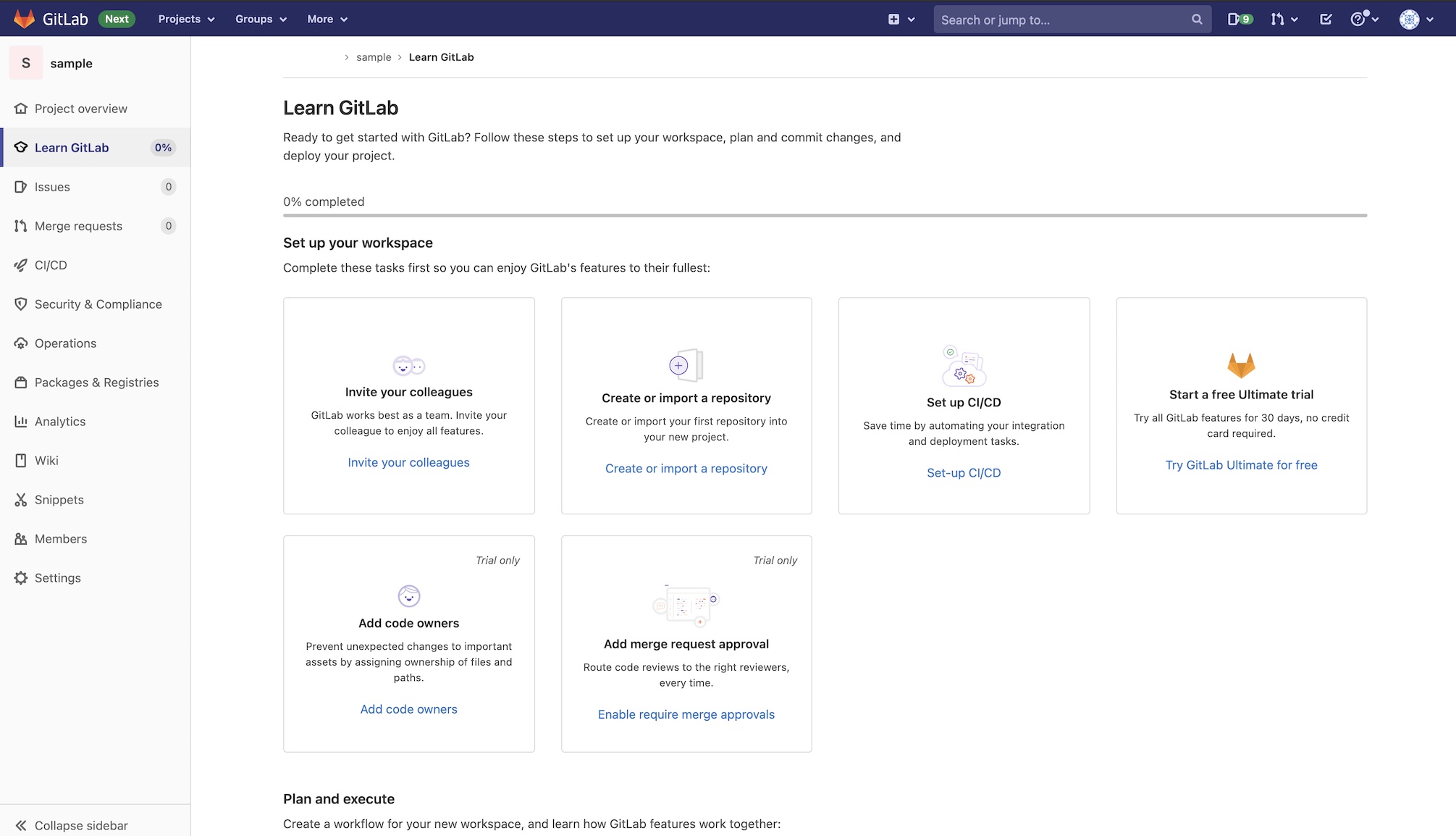
Task: Click the 0% completed progress bar
Action: tap(825, 216)
